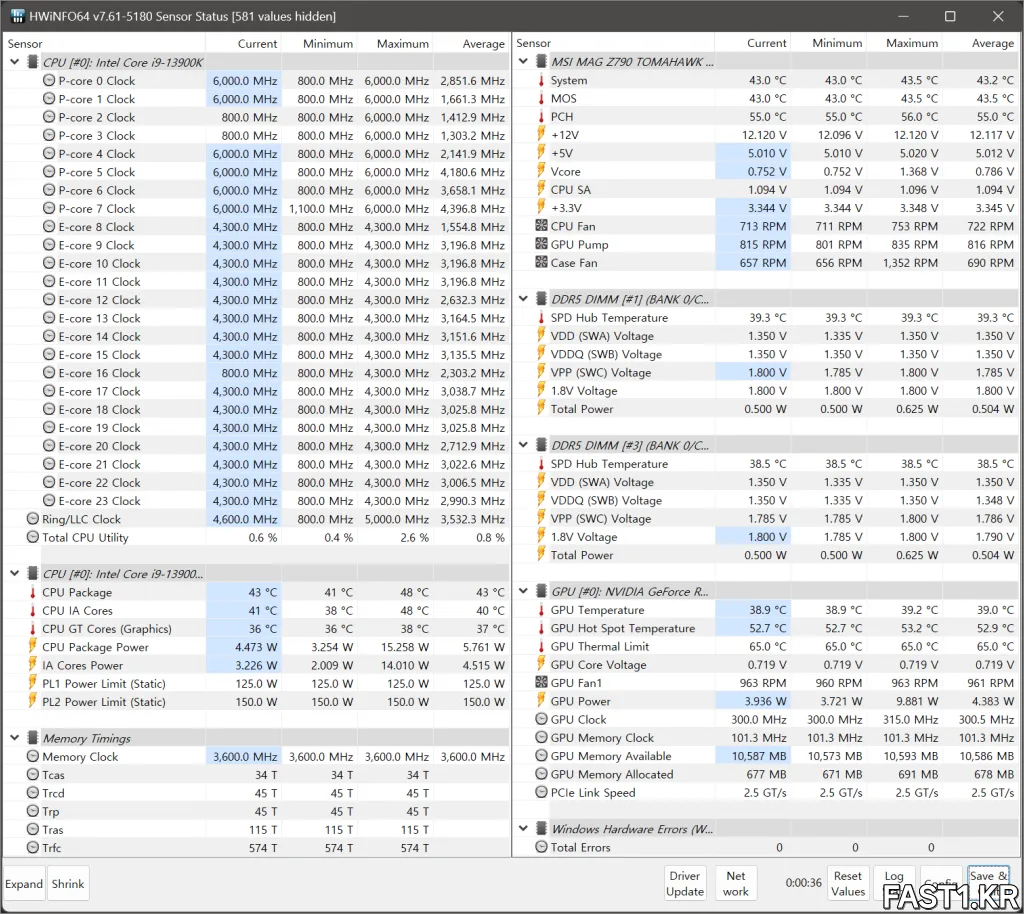
Task: Select the Vcore voltage bolt icon
Action: pos(541,171)
